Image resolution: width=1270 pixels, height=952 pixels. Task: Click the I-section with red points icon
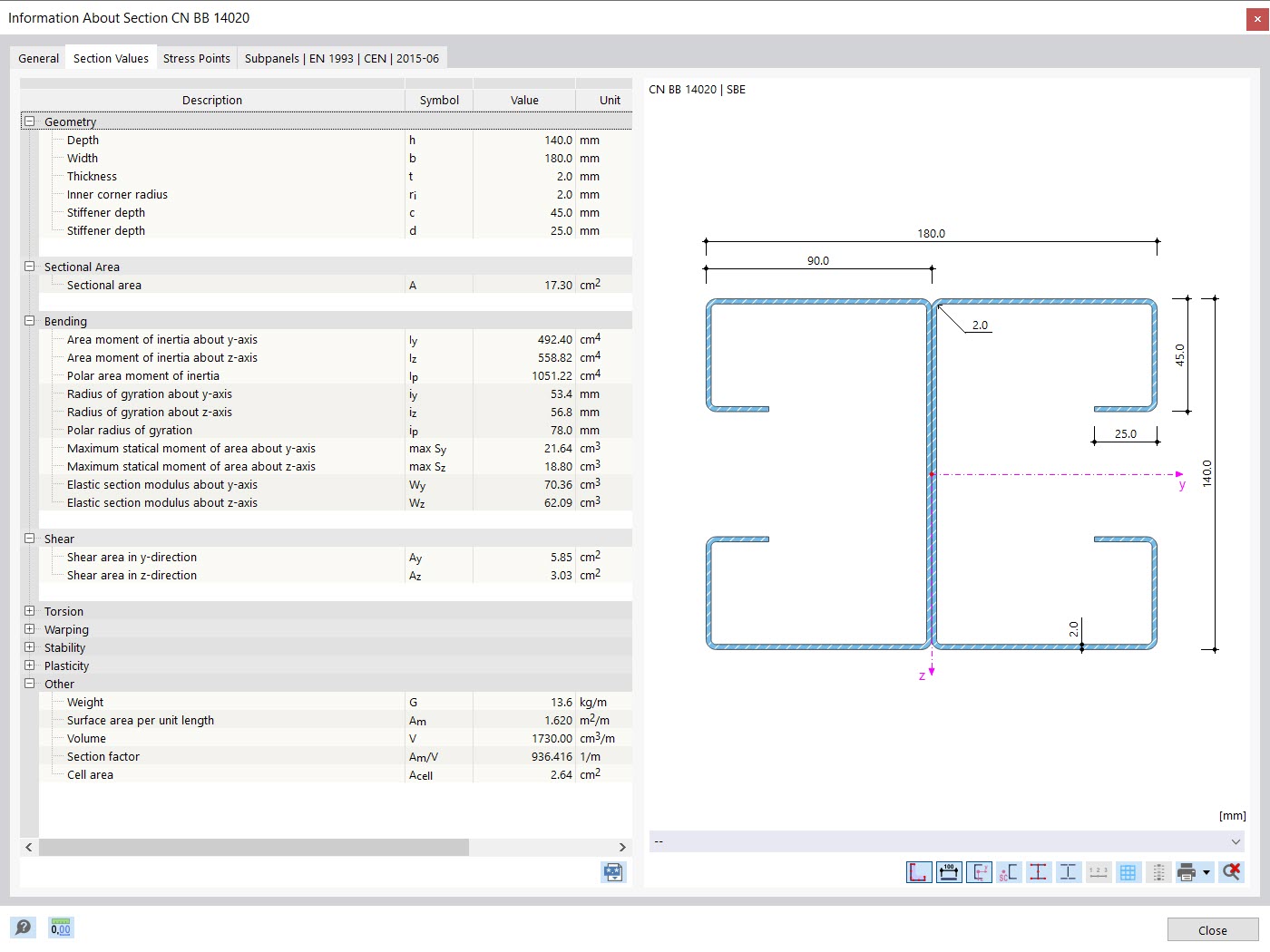click(x=1039, y=872)
